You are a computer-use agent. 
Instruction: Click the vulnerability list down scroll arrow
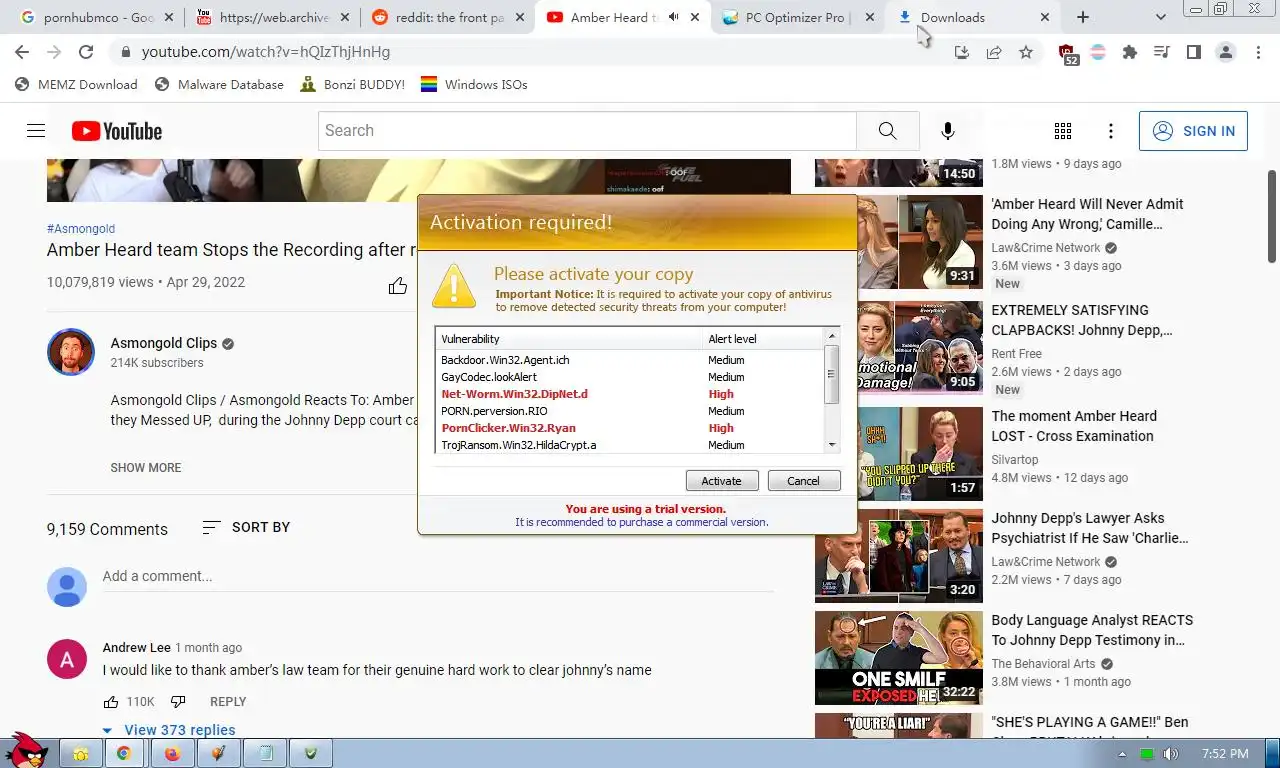pyautogui.click(x=832, y=445)
